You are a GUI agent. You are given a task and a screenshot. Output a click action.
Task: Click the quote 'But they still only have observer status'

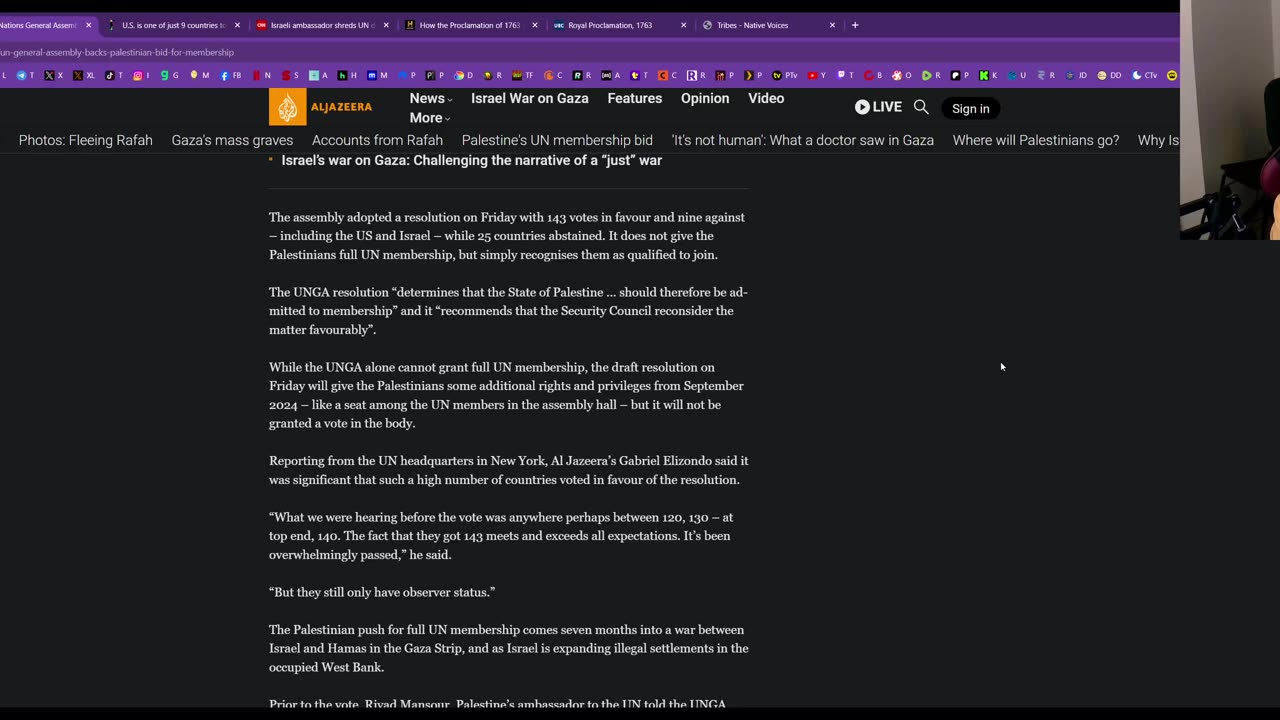(x=382, y=592)
